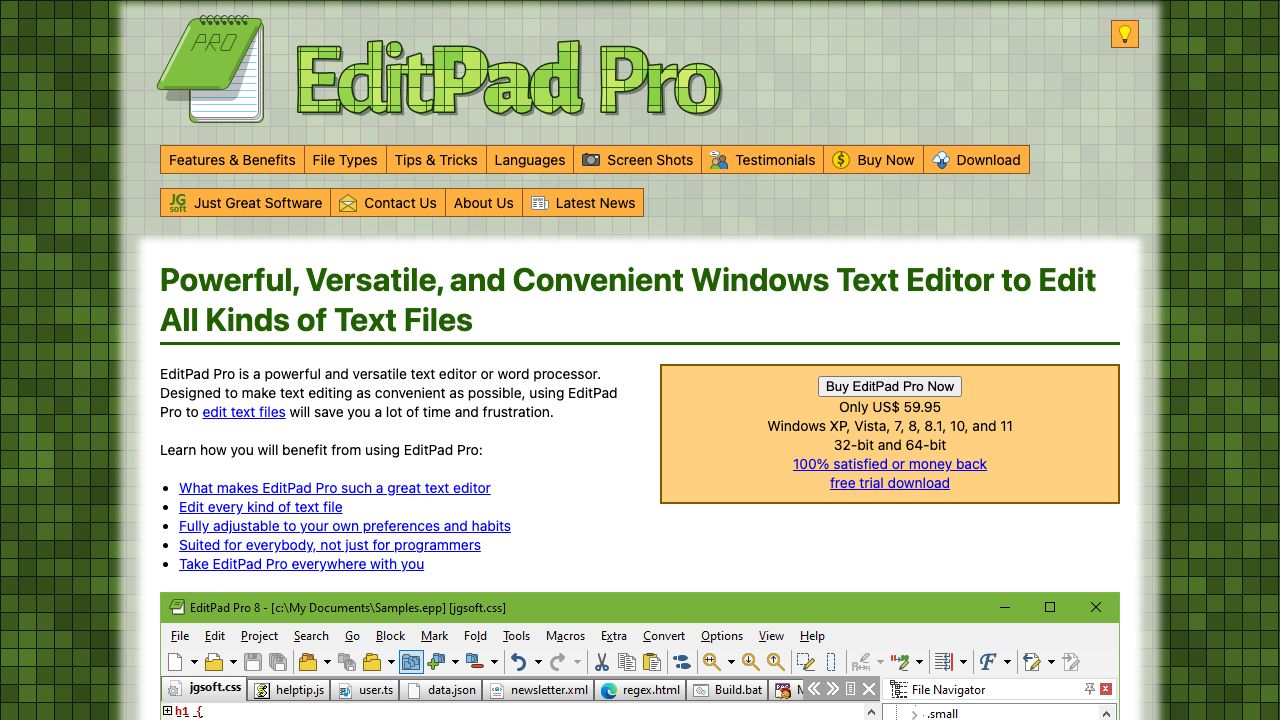Open the File menu in EditPad

click(180, 636)
